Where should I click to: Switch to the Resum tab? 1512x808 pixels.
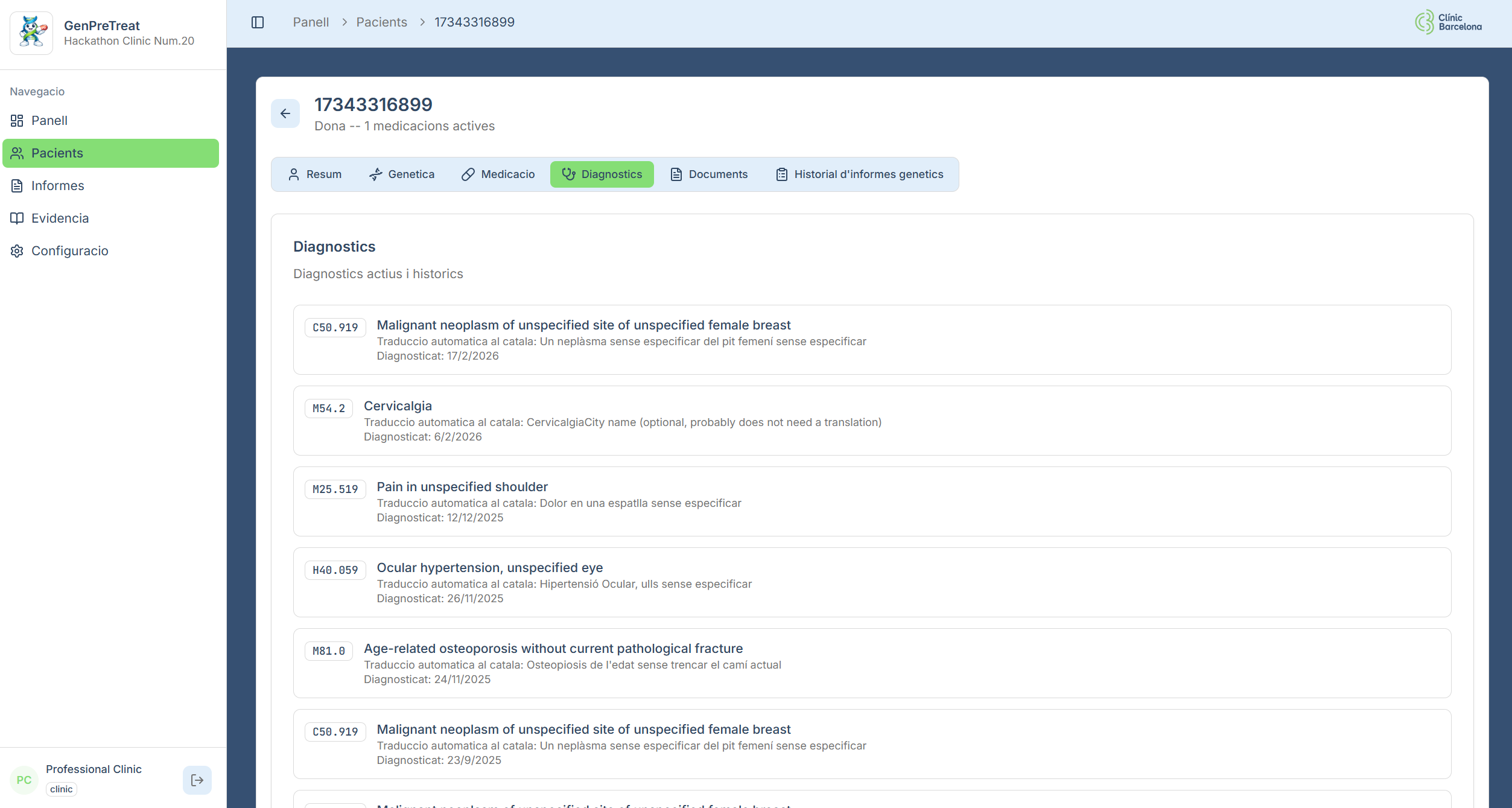(315, 174)
